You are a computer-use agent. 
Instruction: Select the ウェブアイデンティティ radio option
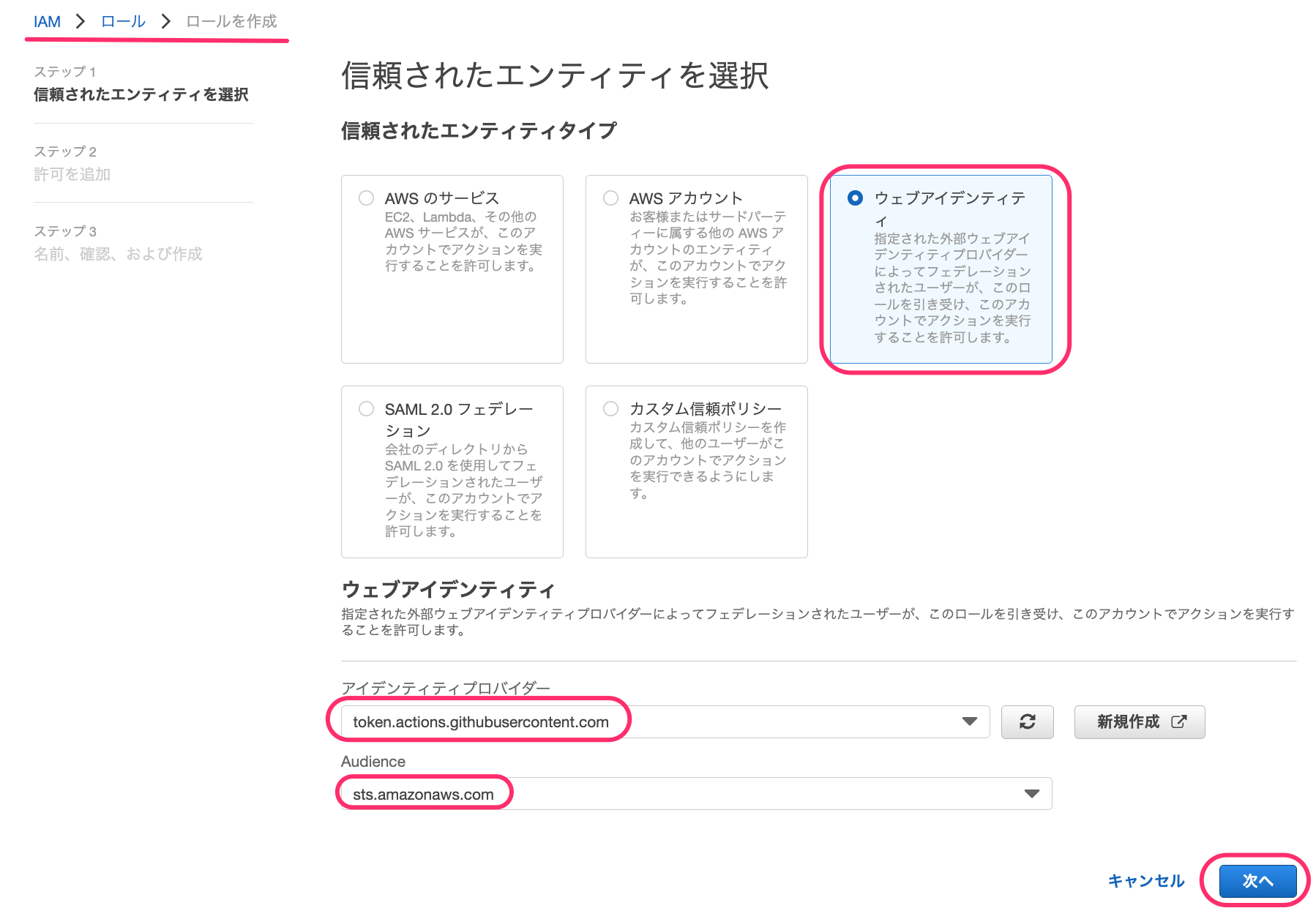pos(855,198)
